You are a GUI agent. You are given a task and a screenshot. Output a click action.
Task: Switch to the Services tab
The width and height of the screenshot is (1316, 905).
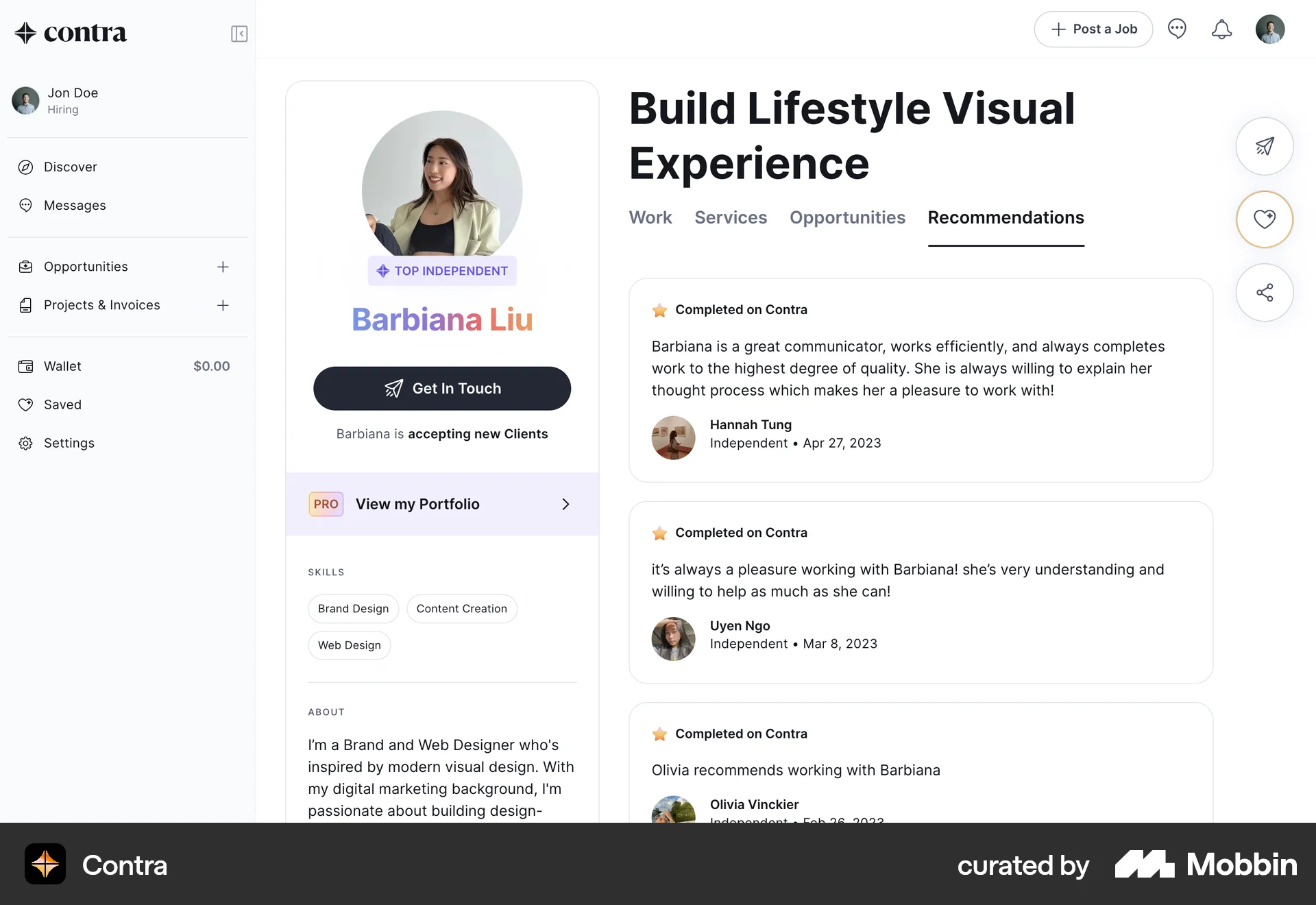click(731, 217)
